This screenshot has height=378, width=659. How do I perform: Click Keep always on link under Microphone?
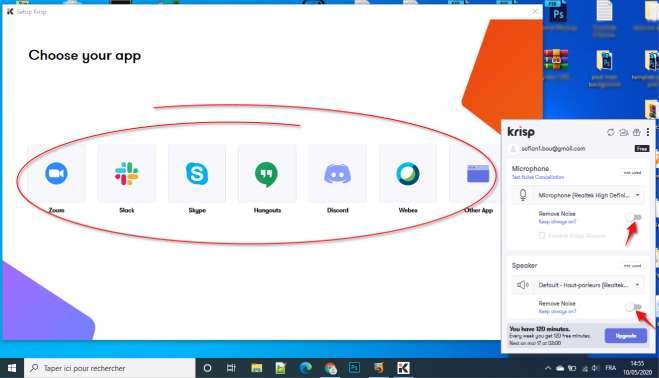coord(557,222)
